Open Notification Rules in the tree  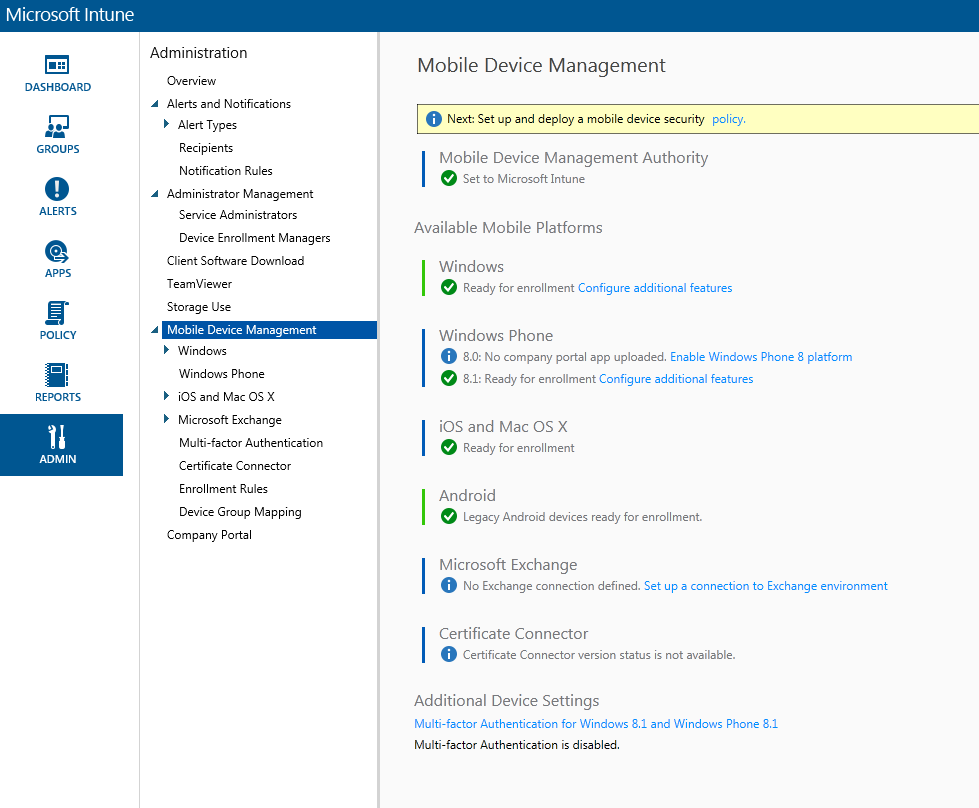click(x=225, y=170)
